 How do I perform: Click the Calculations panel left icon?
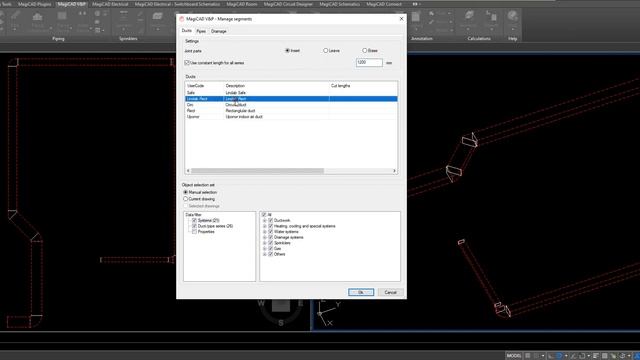[469, 16]
